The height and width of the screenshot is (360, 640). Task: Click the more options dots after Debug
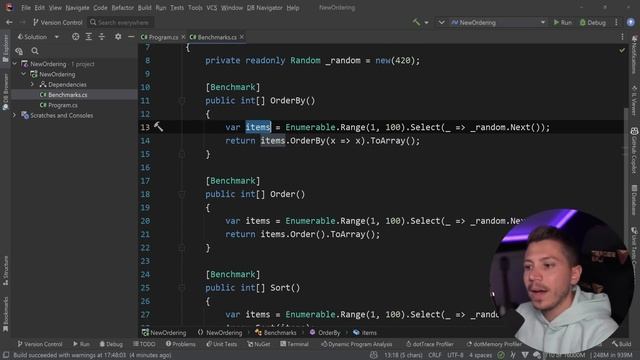pos(616,22)
